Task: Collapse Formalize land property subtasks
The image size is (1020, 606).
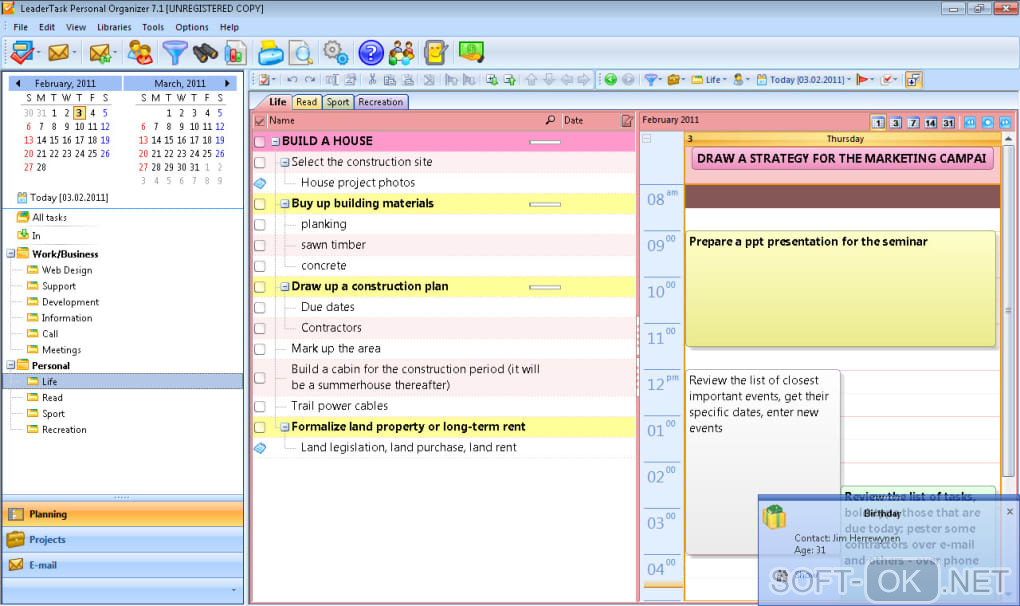Action: point(284,427)
